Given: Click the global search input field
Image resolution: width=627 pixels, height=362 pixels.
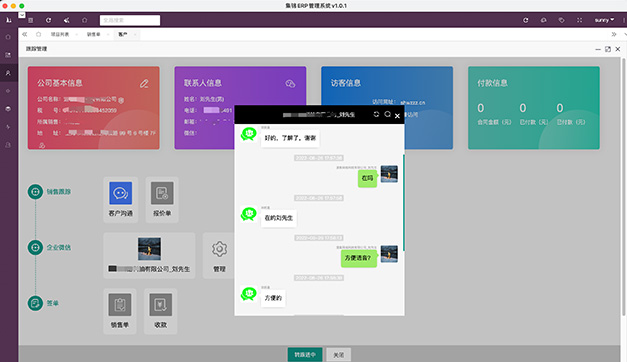Looking at the screenshot, I should point(130,20).
